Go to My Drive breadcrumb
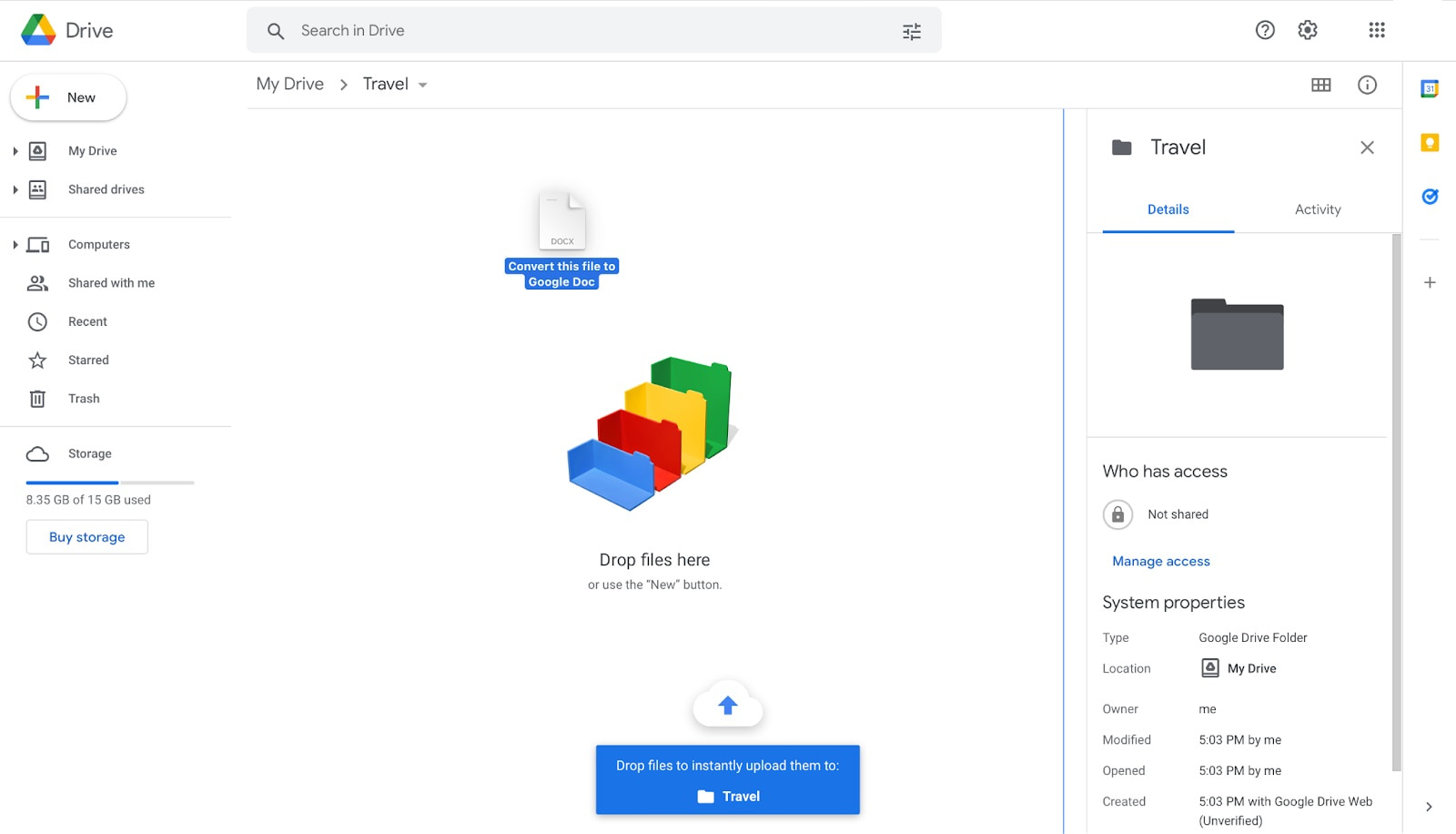 pyautogui.click(x=289, y=84)
